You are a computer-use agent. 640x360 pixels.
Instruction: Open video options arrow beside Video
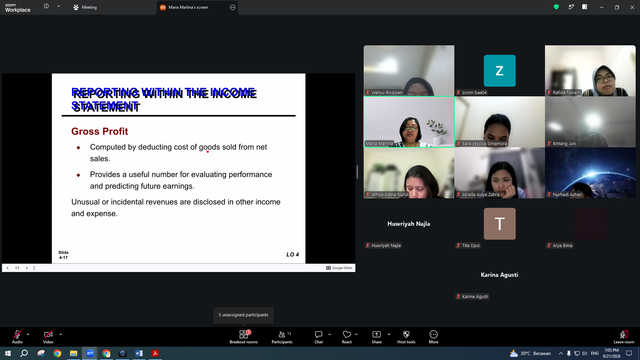60,335
